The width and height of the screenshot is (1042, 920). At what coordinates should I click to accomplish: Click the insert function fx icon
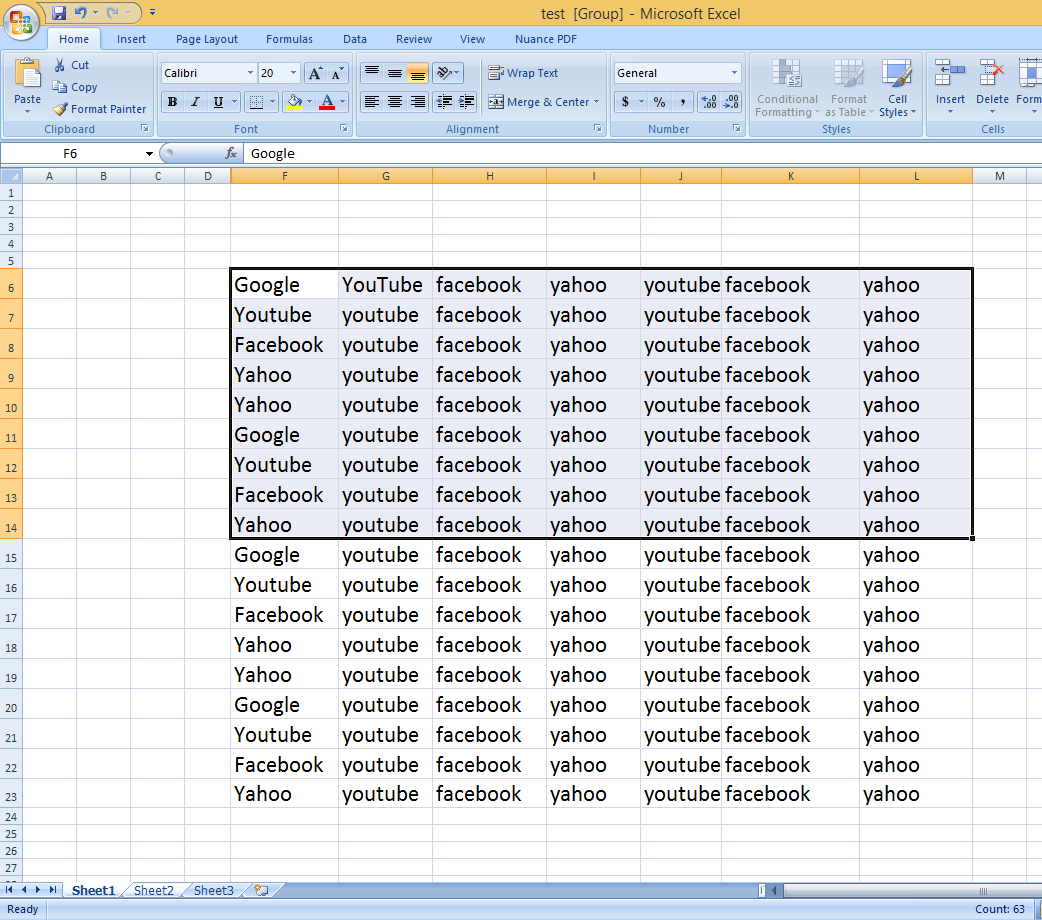pos(231,154)
